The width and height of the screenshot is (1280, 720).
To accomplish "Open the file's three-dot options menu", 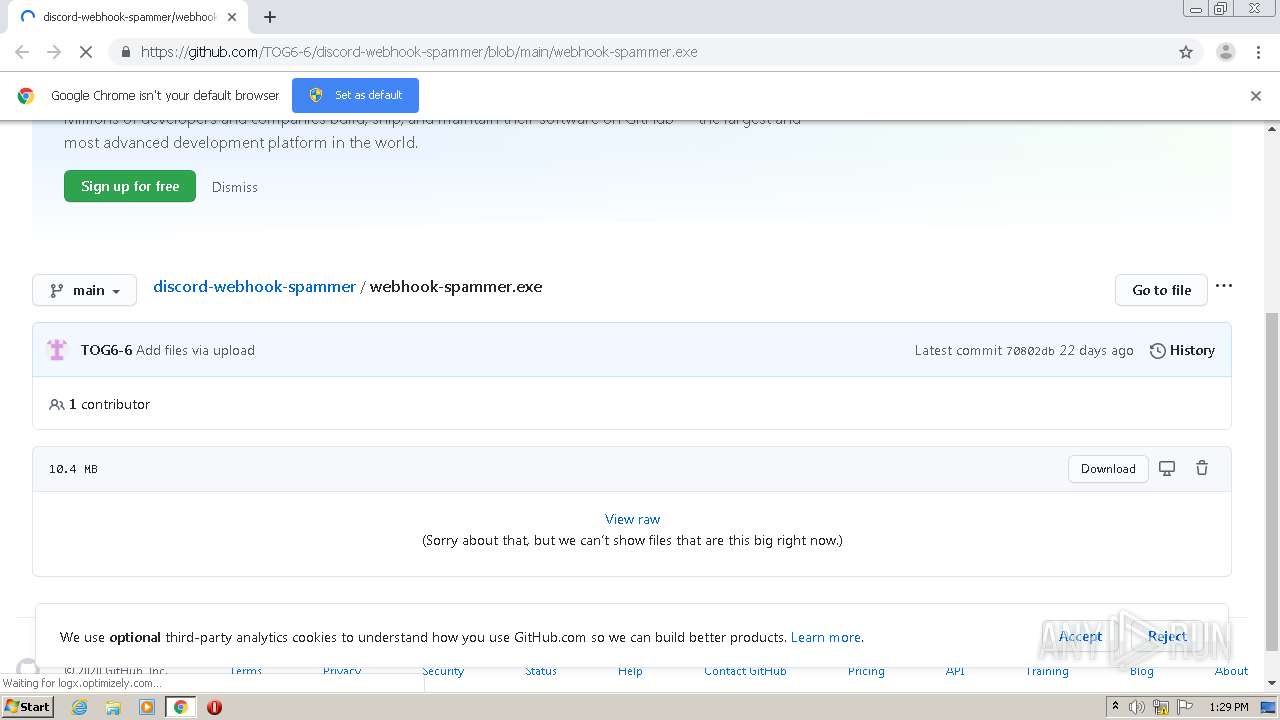I will [x=1224, y=286].
